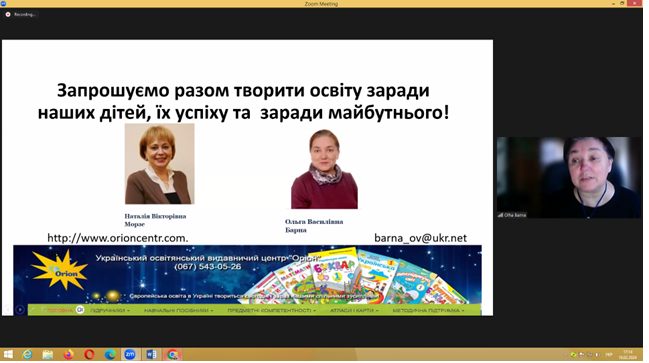Select the Olha Barna video thumbnail

click(569, 178)
